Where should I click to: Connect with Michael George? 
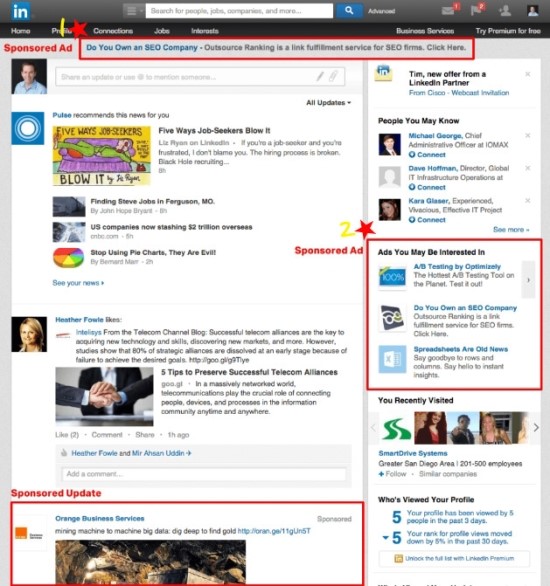click(427, 155)
